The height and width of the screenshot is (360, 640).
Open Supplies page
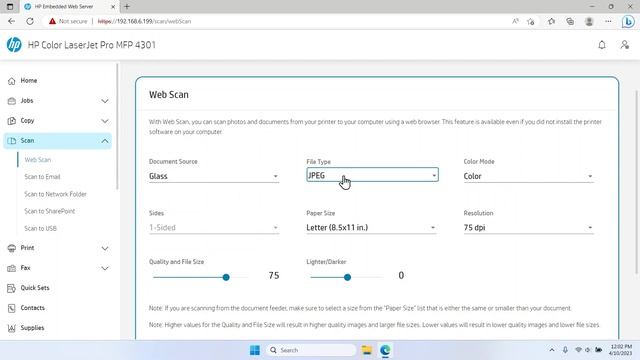pyautogui.click(x=33, y=328)
